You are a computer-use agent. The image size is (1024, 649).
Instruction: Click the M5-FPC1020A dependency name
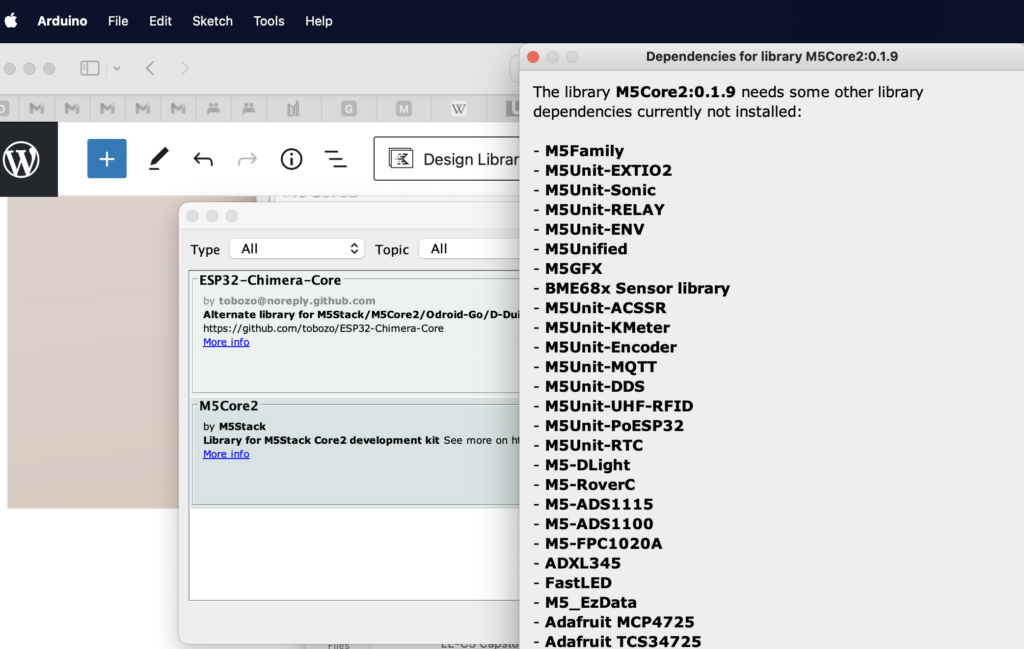pyautogui.click(x=603, y=543)
